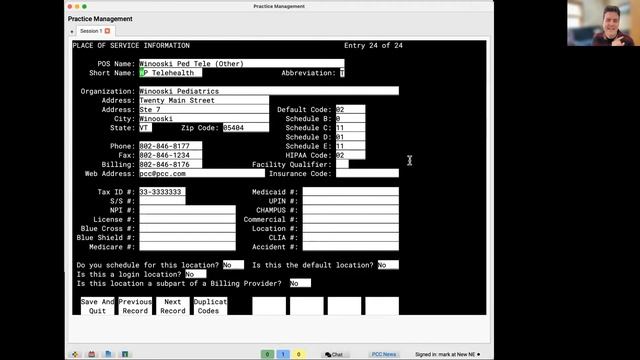Screen dimensions: 640x360
Task: Click the Schedule B field
Action: coord(351,118)
